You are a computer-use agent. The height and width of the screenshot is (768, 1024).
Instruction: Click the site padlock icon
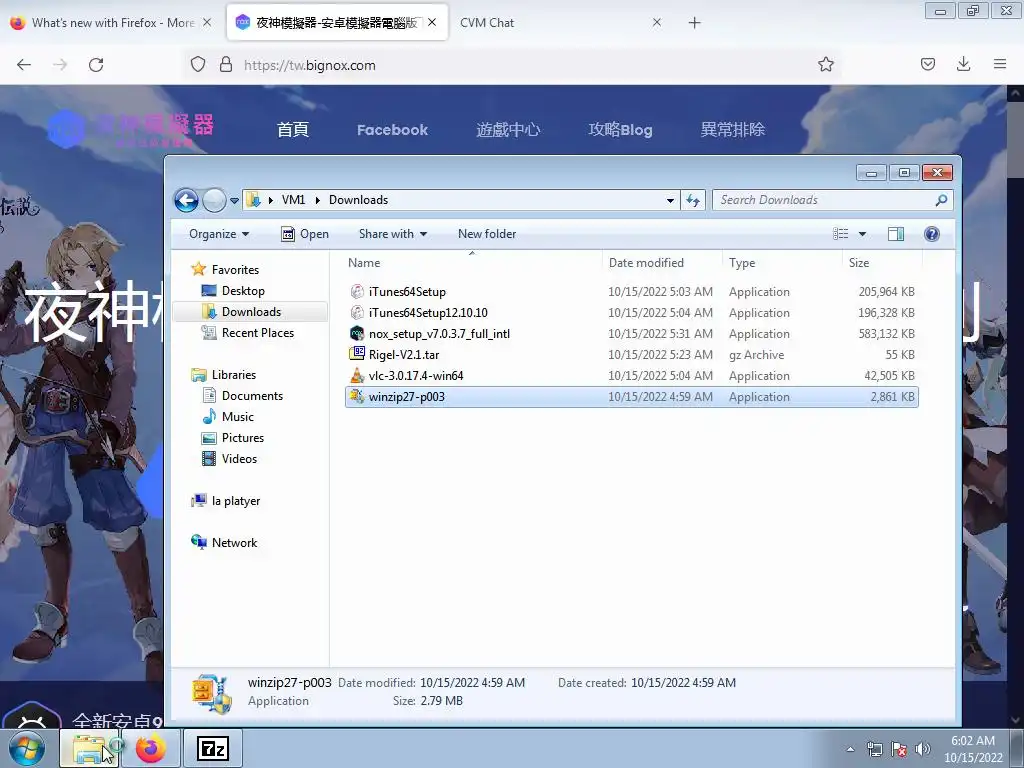226,65
